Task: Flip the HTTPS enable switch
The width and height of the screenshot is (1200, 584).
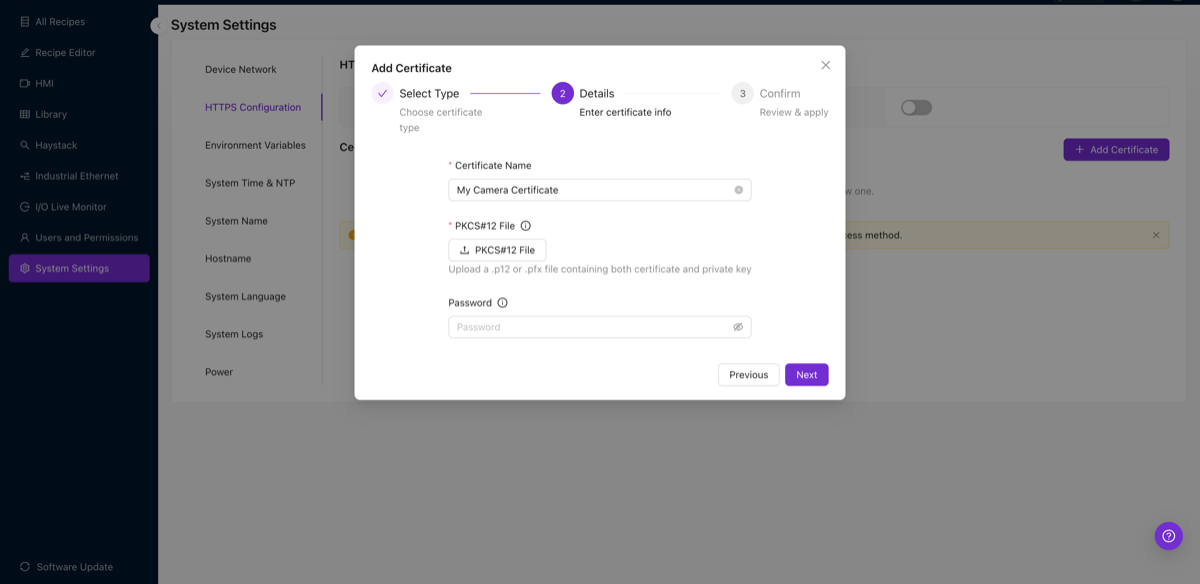Action: [x=916, y=106]
